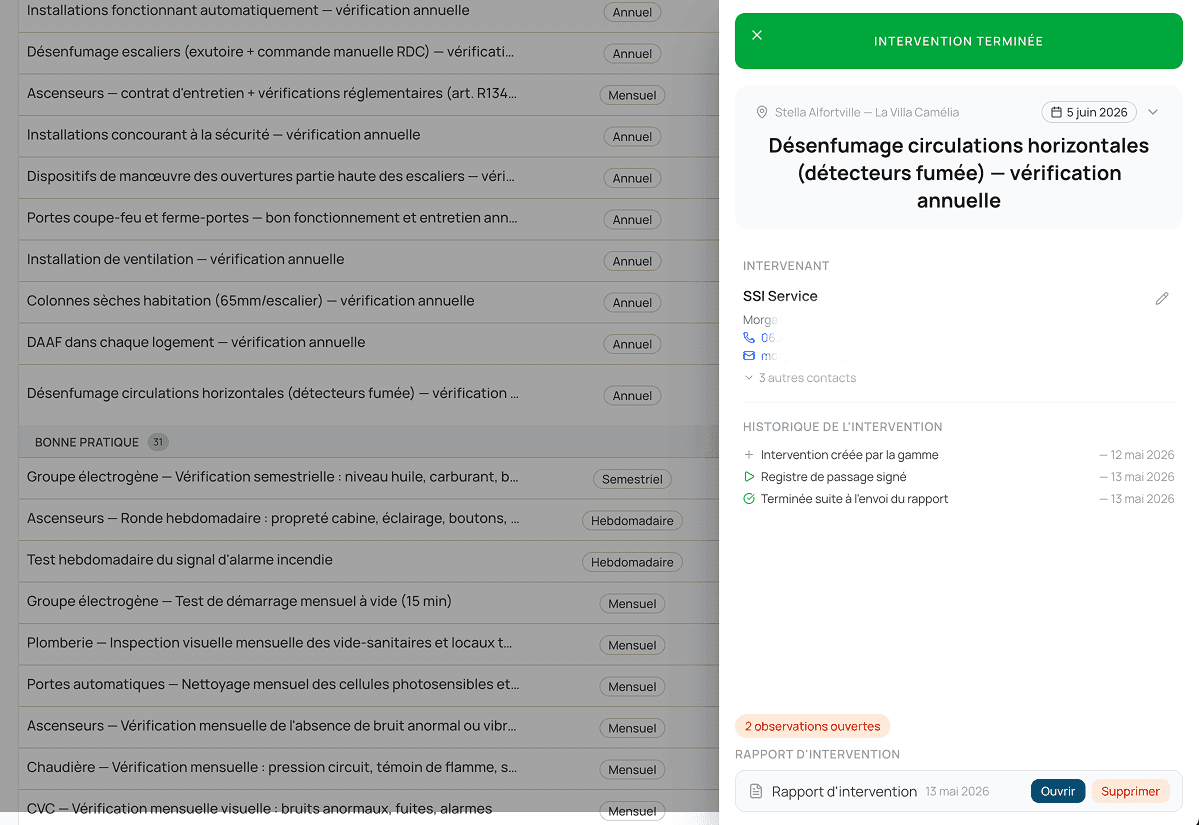Click the green check icon for Terminée entry
Image resolution: width=1199 pixels, height=825 pixels.
749,499
